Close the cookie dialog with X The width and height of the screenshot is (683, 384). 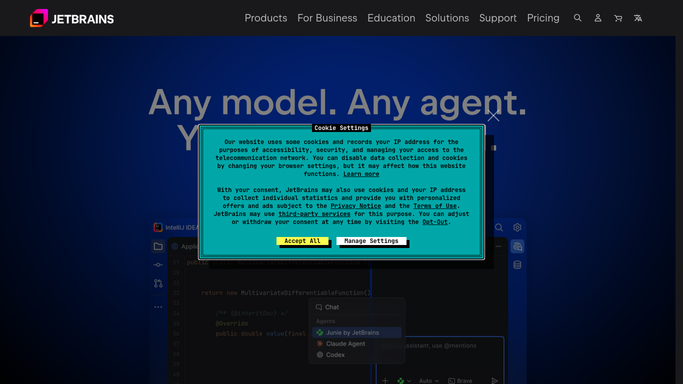(493, 116)
